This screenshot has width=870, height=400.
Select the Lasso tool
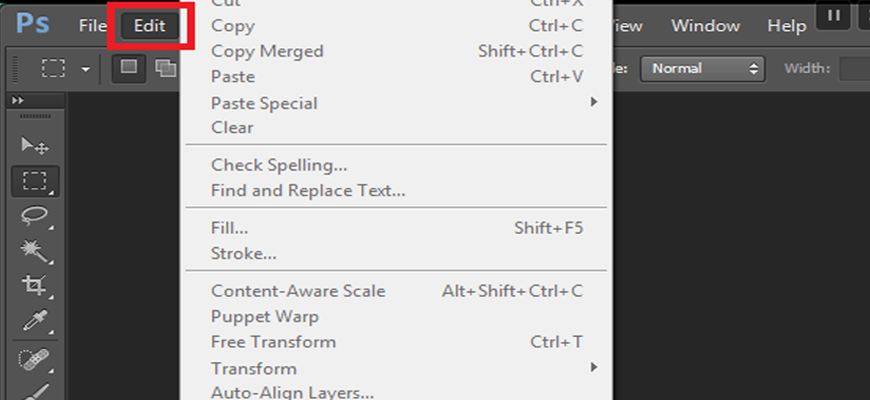35,217
